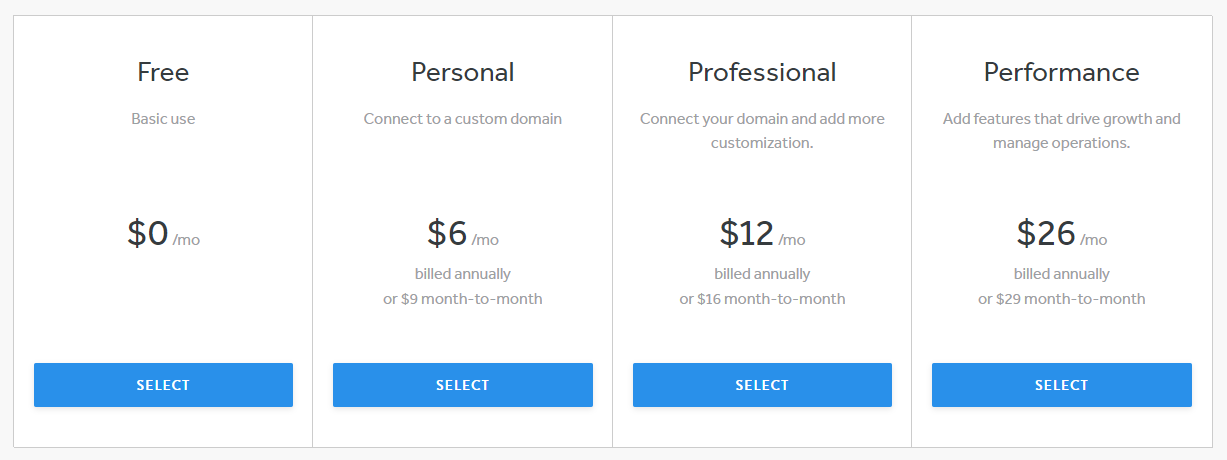Click the $6 /mo price
Screen dimensions: 1227x460
(463, 233)
